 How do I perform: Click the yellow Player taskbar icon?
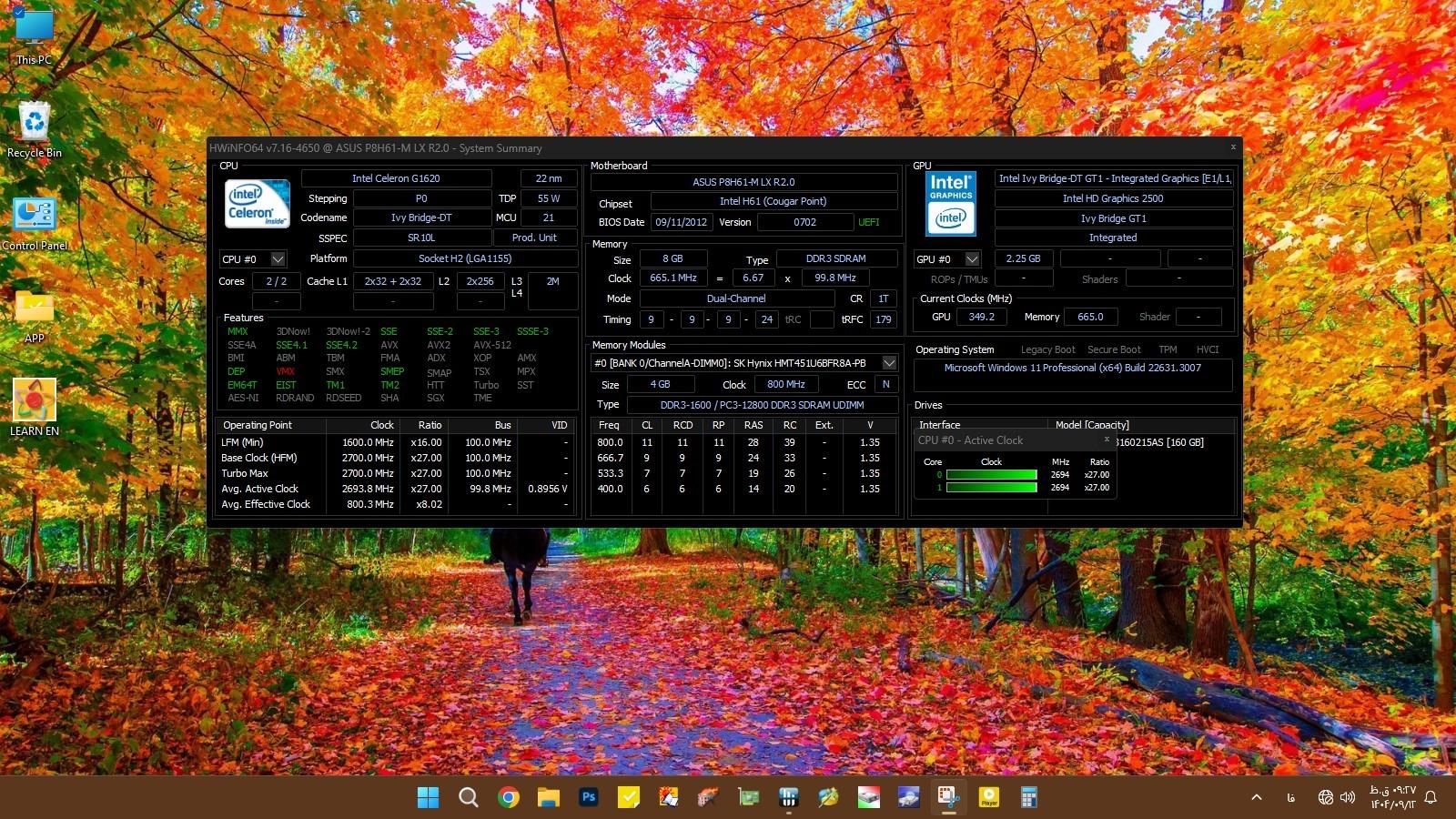pos(988,797)
